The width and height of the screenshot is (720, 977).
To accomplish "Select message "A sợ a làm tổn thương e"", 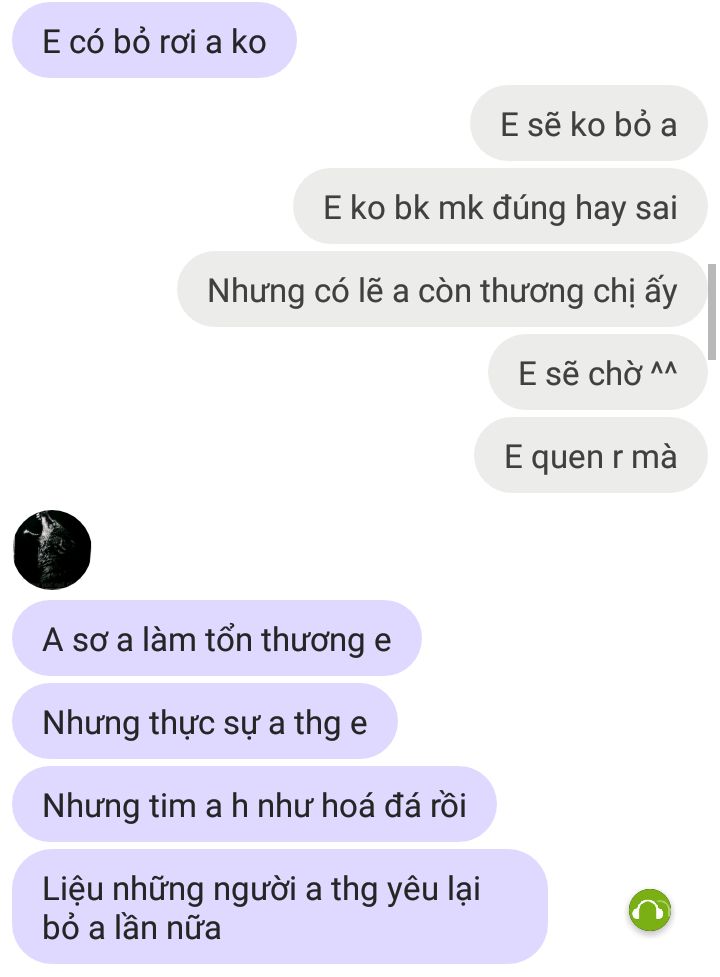I will click(x=217, y=639).
